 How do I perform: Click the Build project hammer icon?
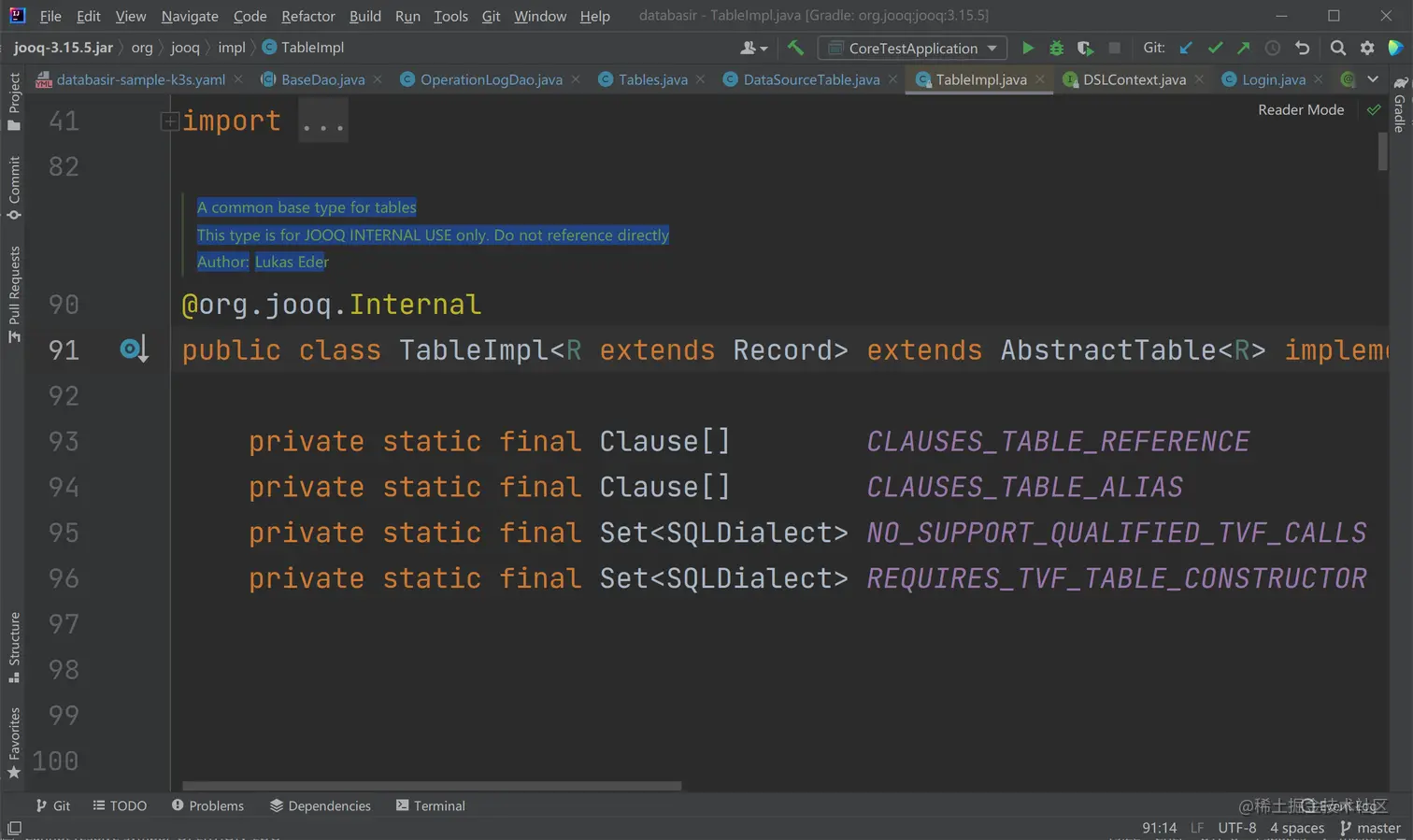click(795, 48)
